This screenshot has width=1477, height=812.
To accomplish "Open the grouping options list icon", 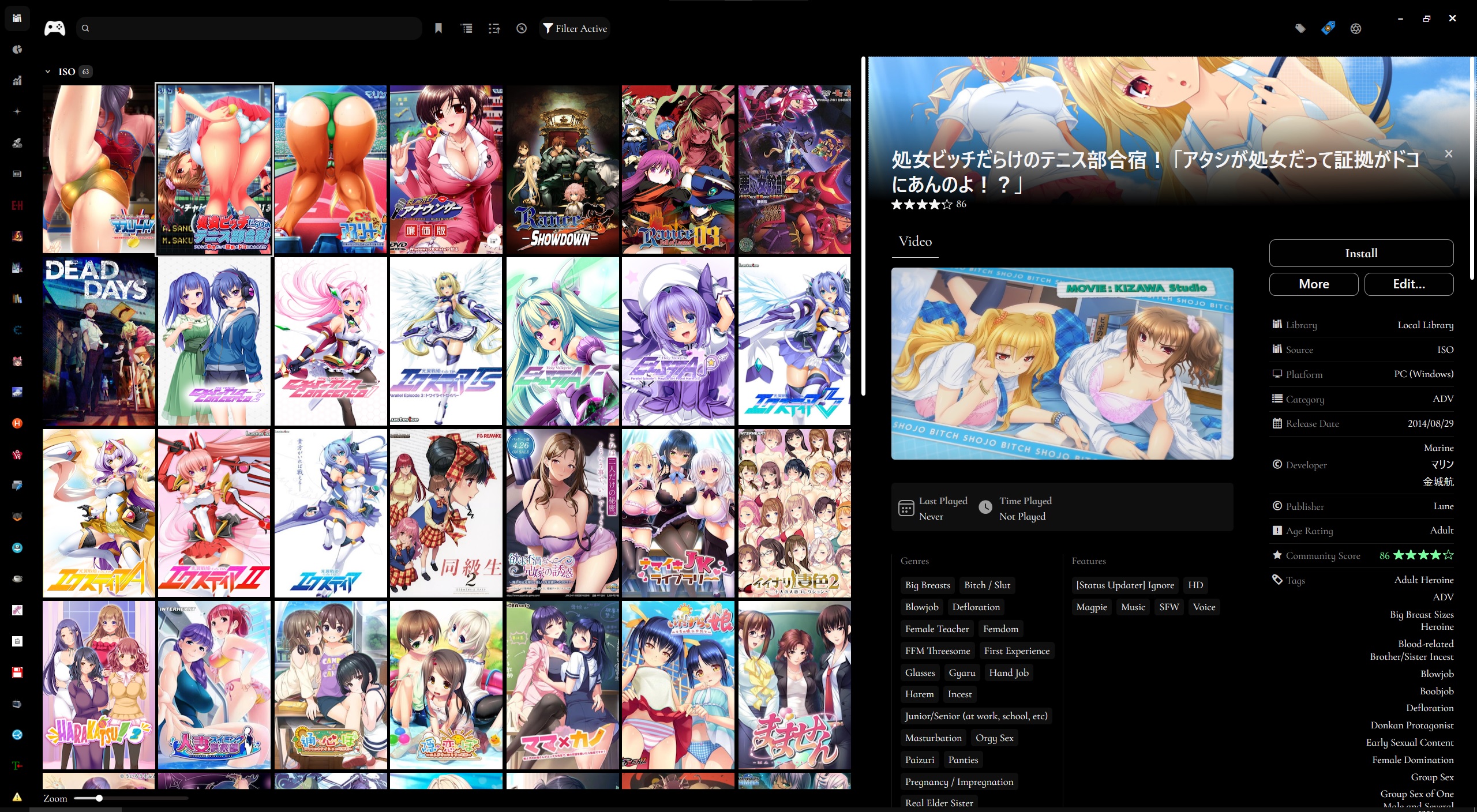I will point(467,28).
